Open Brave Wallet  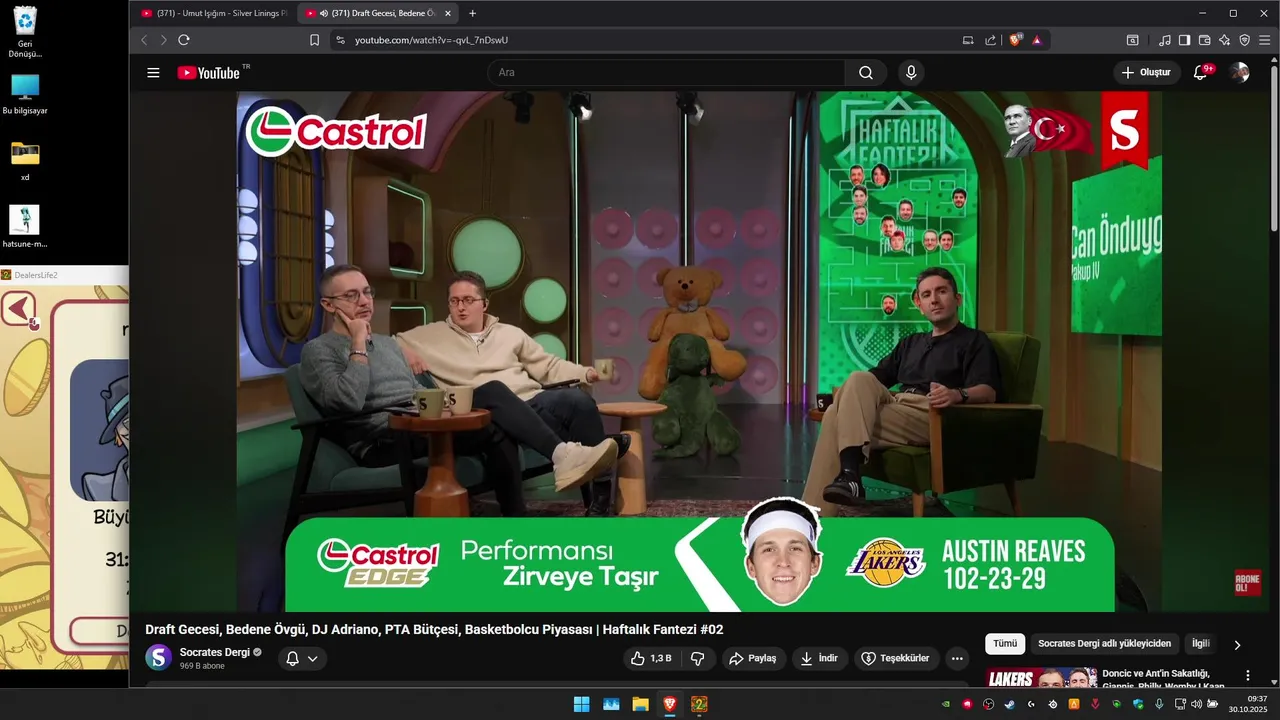tap(1205, 40)
